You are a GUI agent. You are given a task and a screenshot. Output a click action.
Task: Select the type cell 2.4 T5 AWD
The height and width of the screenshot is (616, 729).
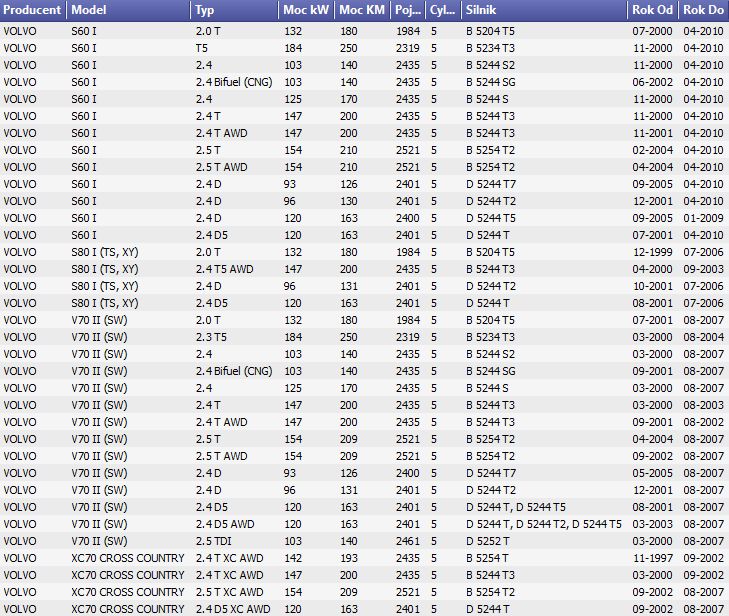click(x=225, y=269)
